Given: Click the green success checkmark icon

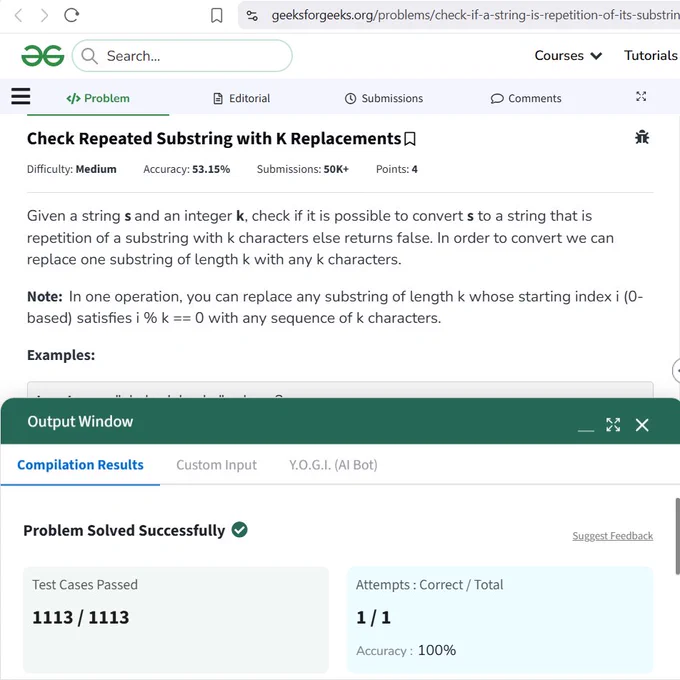Looking at the screenshot, I should 239,530.
